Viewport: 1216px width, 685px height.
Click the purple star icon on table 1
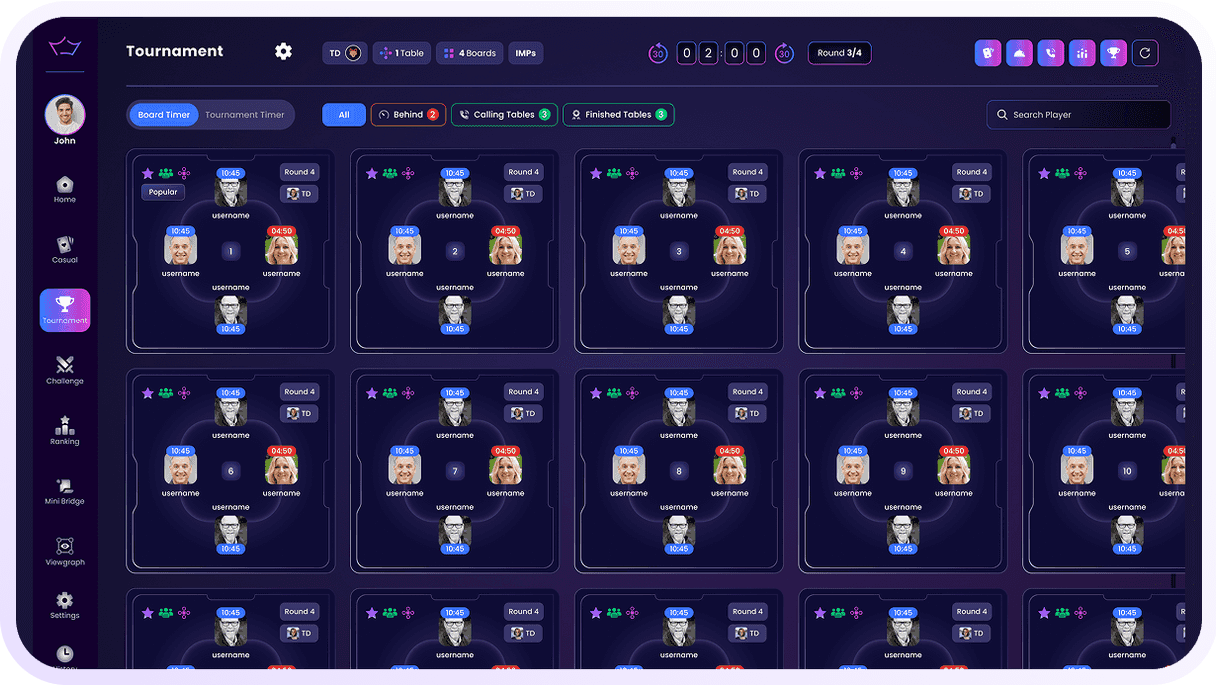click(147, 171)
